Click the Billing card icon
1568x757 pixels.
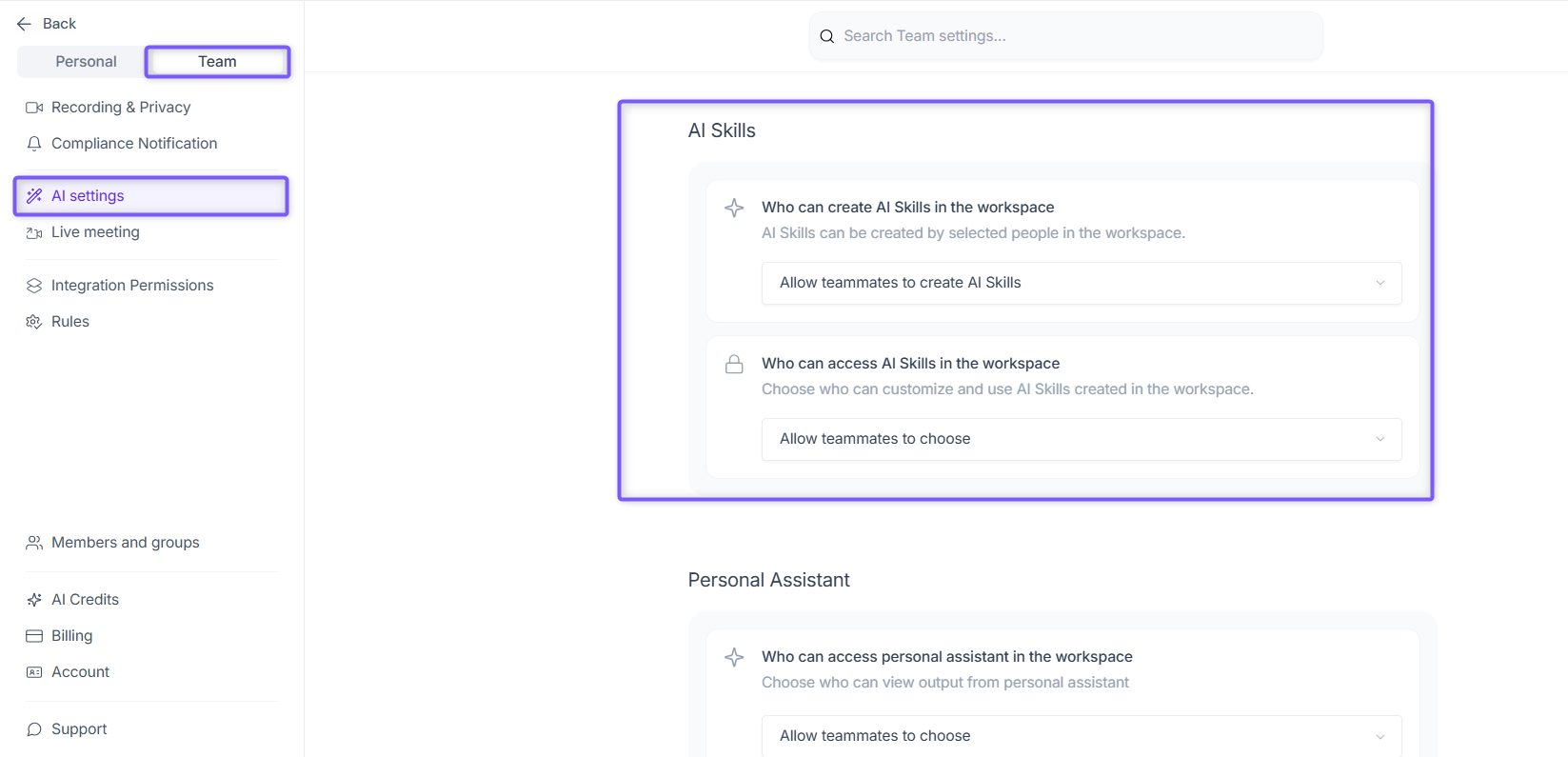click(34, 636)
